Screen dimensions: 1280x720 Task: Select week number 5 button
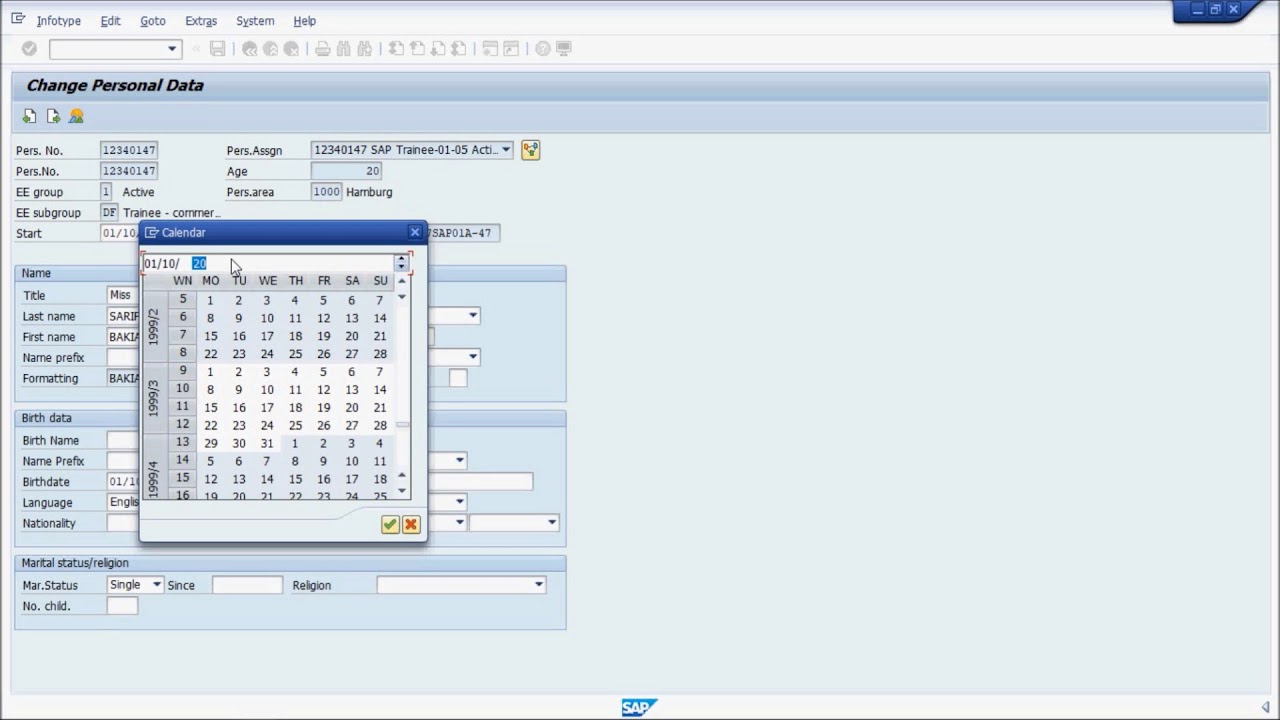(x=182, y=299)
